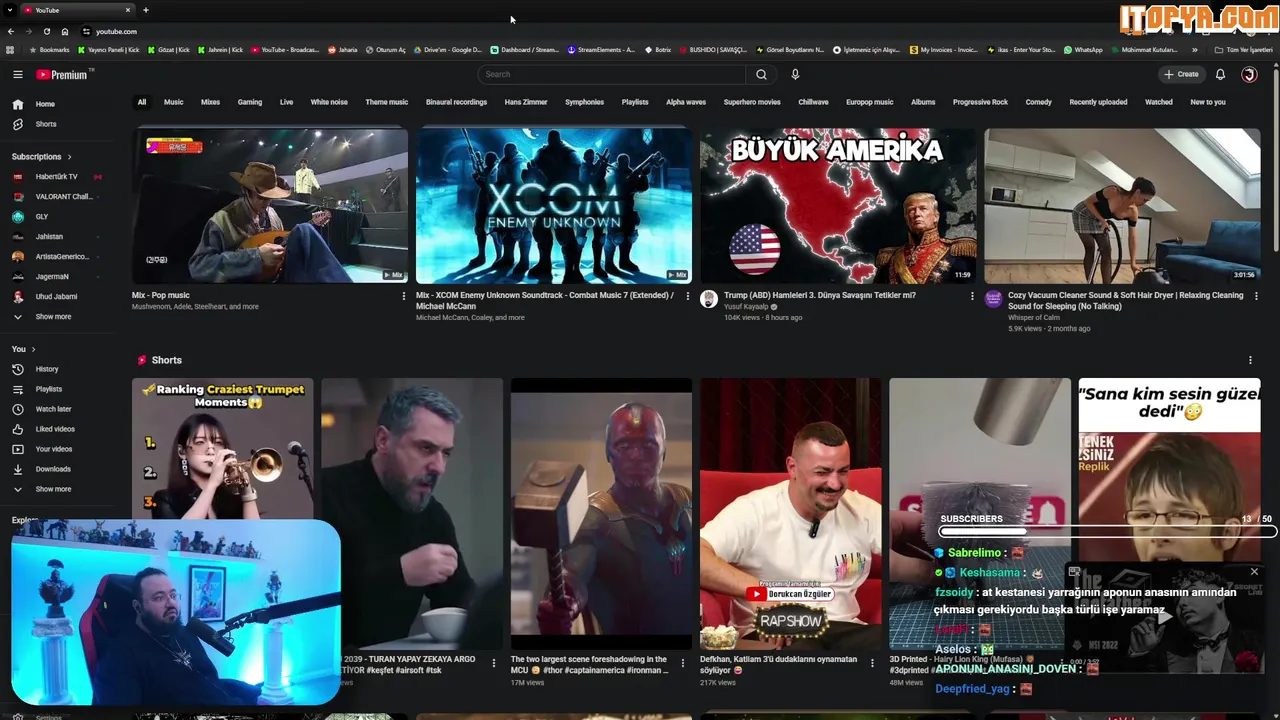Open the account avatar menu
The width and height of the screenshot is (1280, 720).
(1249, 74)
